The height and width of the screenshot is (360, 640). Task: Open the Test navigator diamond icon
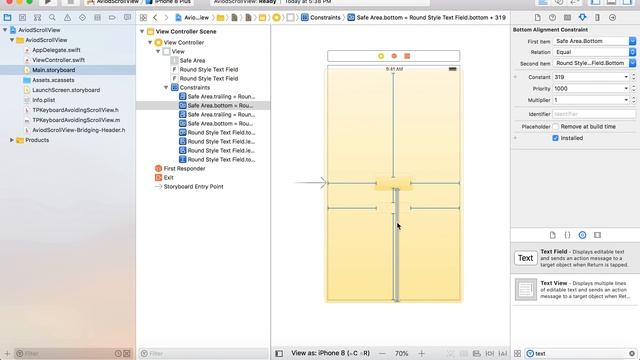coord(82,18)
